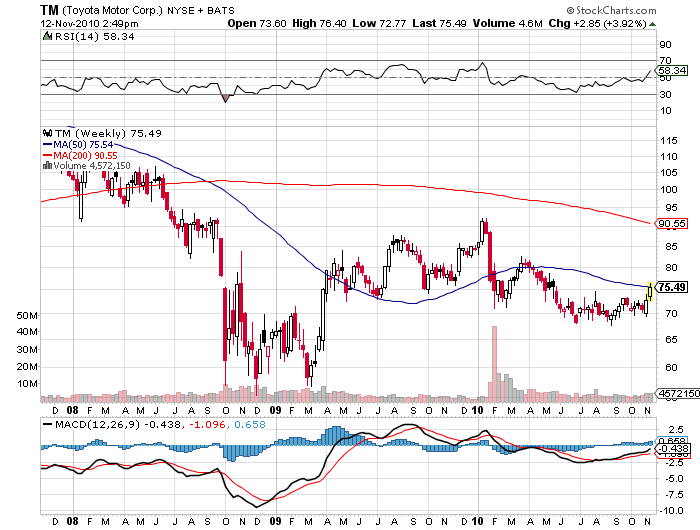Click the Low 72.77 quote value
The width and height of the screenshot is (700, 530).
379,23
